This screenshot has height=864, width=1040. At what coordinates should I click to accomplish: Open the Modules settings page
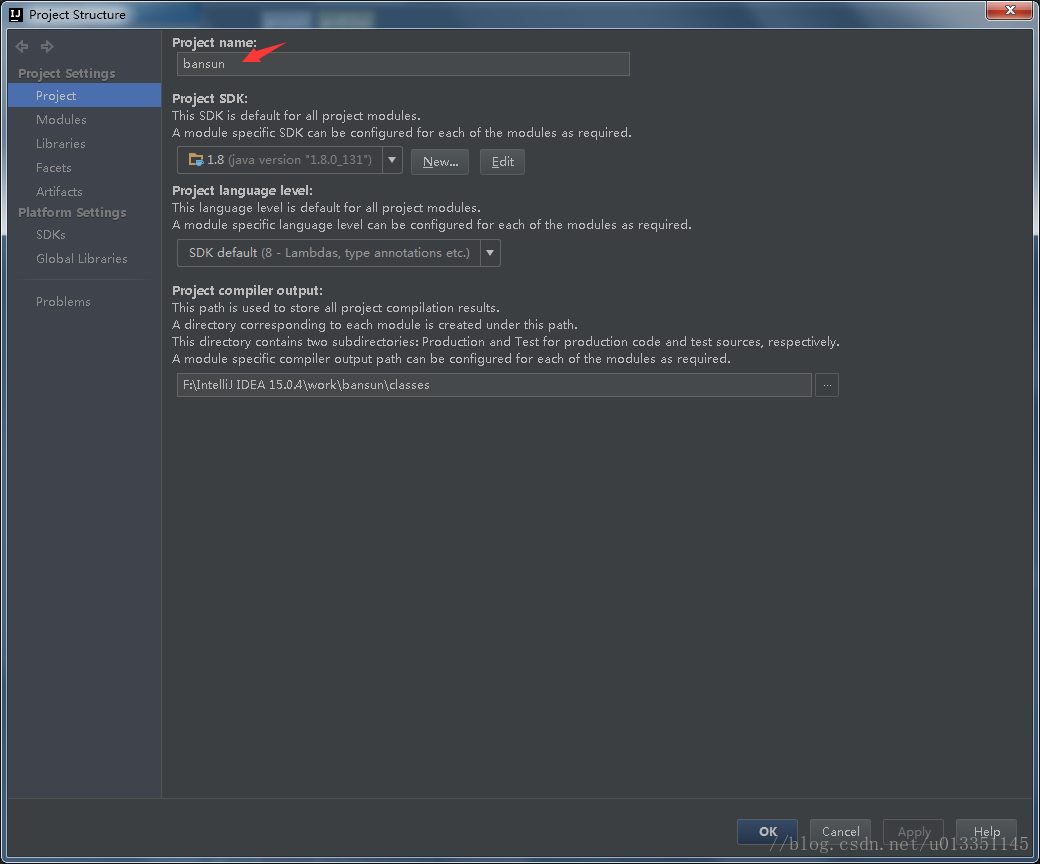pyautogui.click(x=61, y=119)
